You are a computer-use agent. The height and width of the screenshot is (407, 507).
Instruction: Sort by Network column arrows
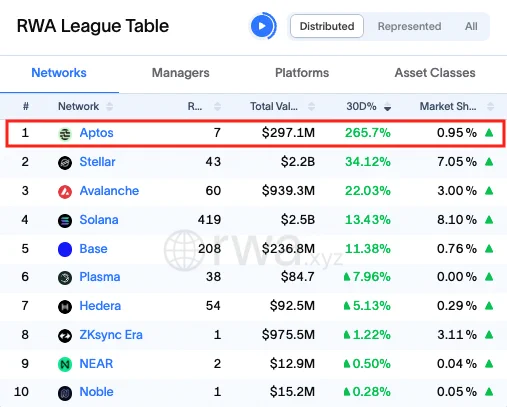pos(109,107)
